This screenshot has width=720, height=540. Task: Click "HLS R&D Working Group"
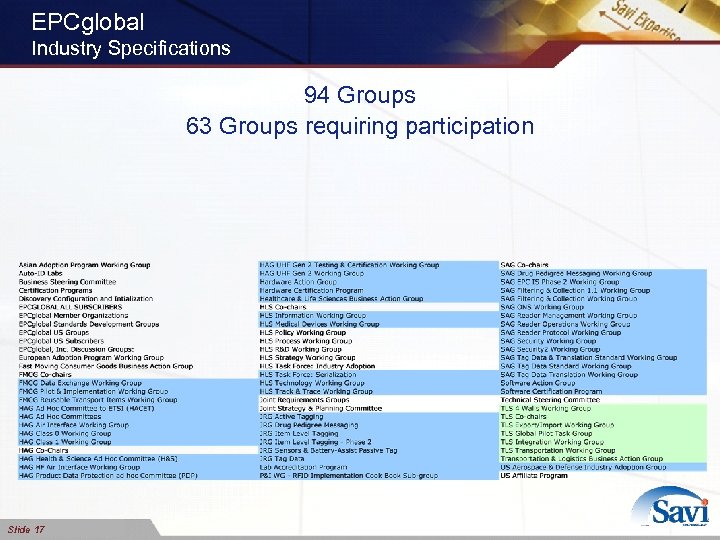pyautogui.click(x=300, y=349)
